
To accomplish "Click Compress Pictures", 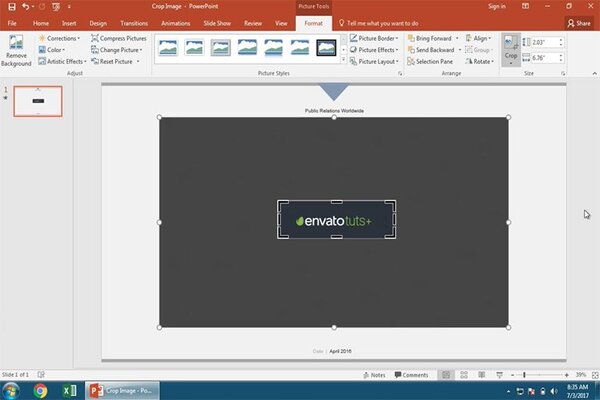I will click(x=119, y=38).
